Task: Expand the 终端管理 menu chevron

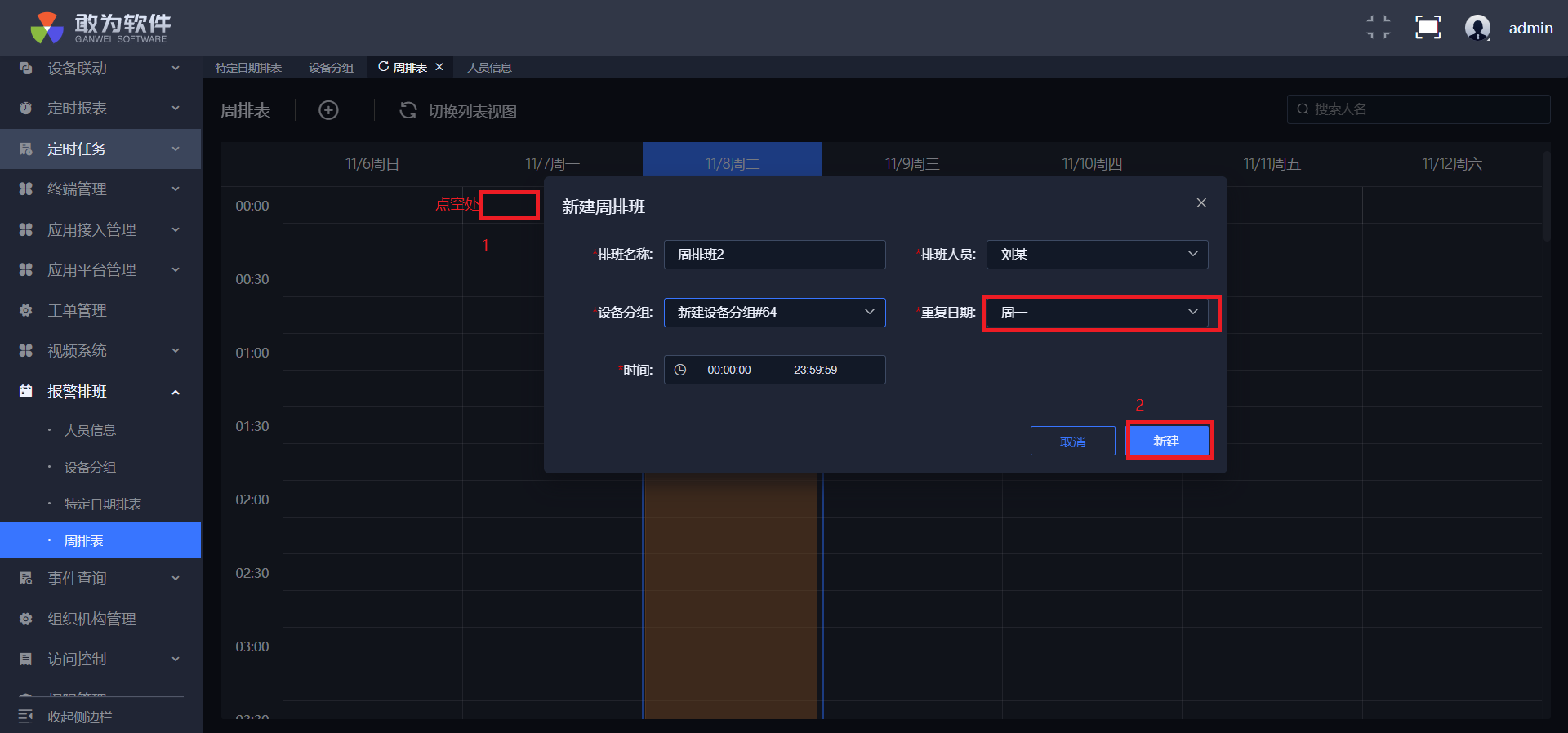Action: pos(176,189)
